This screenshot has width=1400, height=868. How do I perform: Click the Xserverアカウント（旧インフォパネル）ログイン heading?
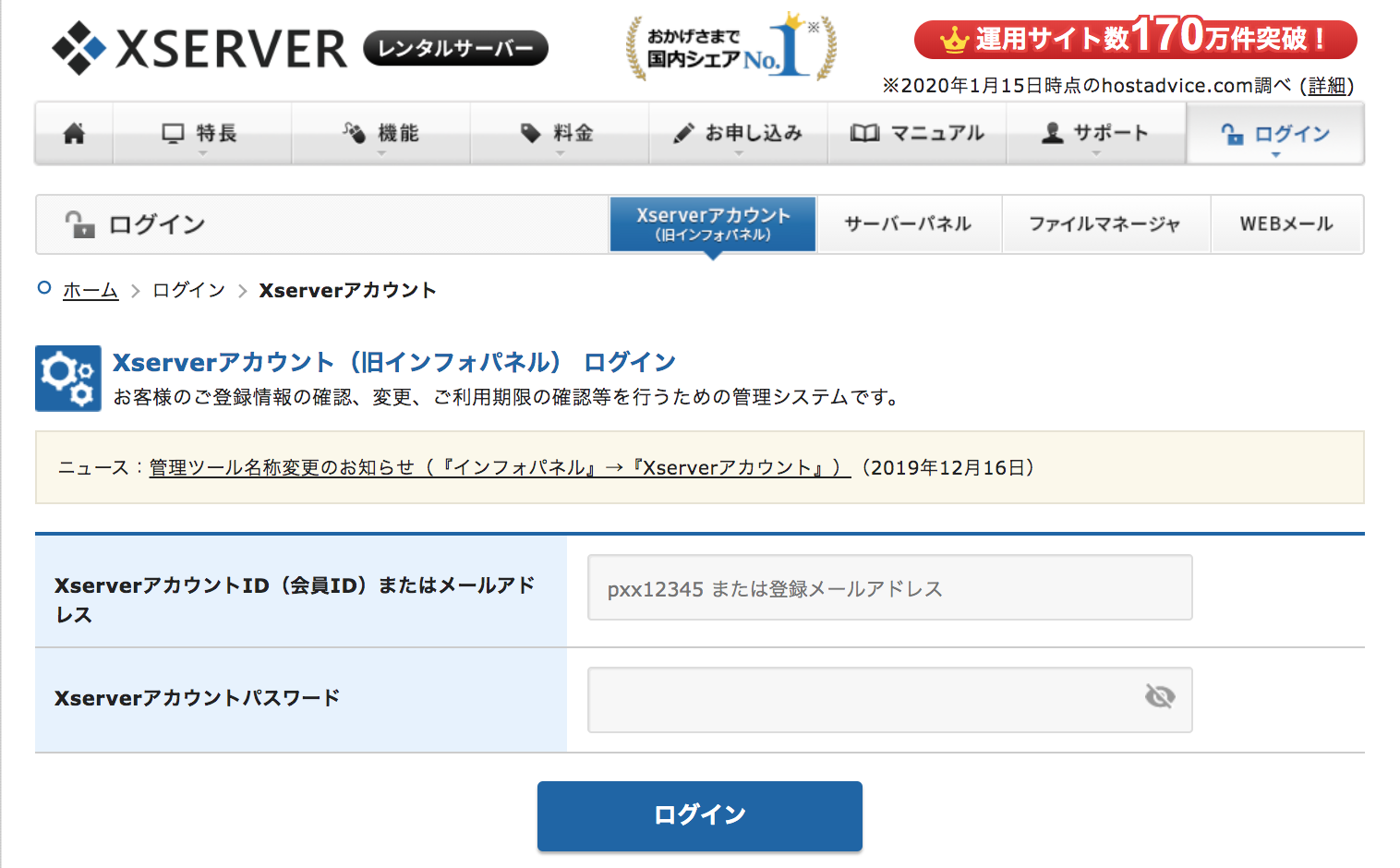pyautogui.click(x=394, y=362)
